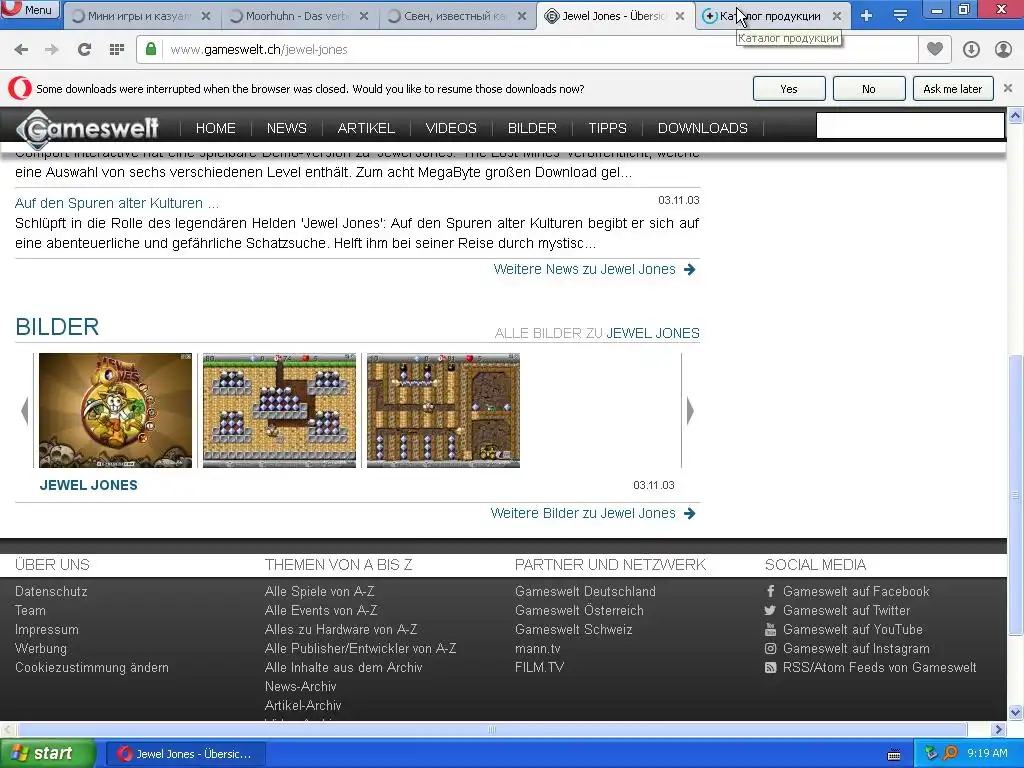Open FILM.TV partner link
Viewport: 1024px width, 768px height.
pos(539,667)
